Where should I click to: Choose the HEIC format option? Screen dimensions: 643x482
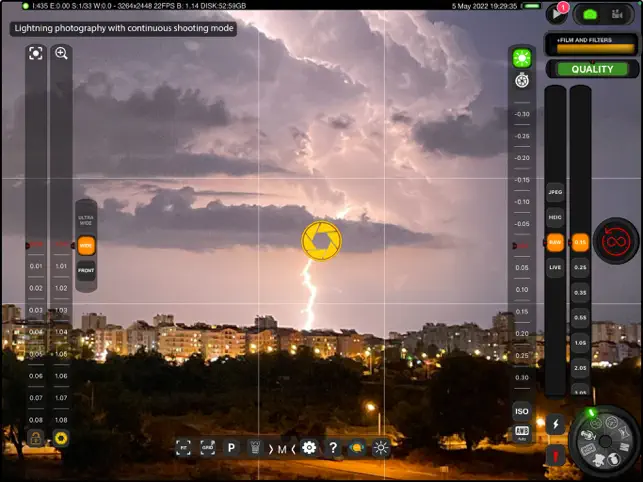[555, 216]
